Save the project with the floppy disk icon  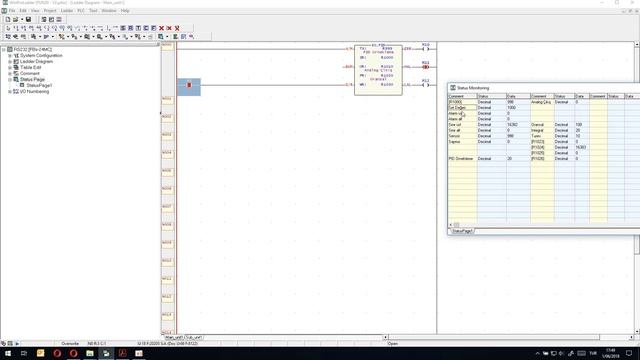pos(29,19)
